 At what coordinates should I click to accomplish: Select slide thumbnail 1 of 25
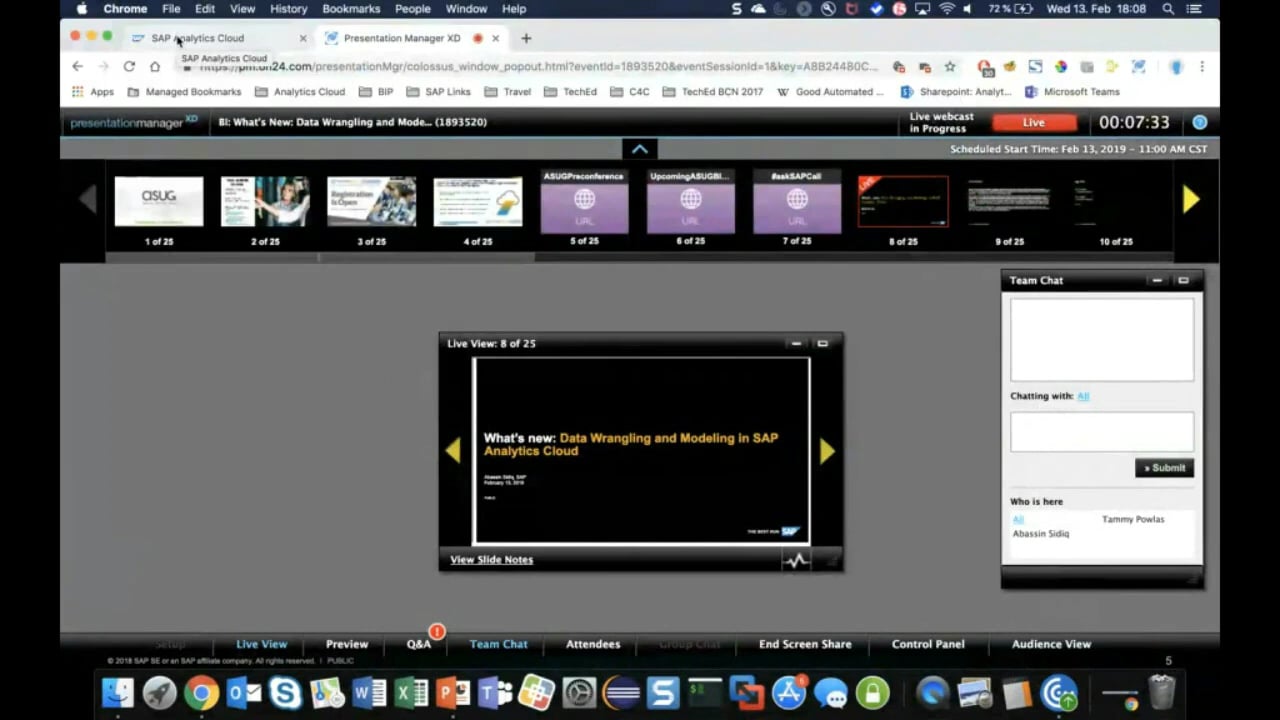pyautogui.click(x=159, y=202)
